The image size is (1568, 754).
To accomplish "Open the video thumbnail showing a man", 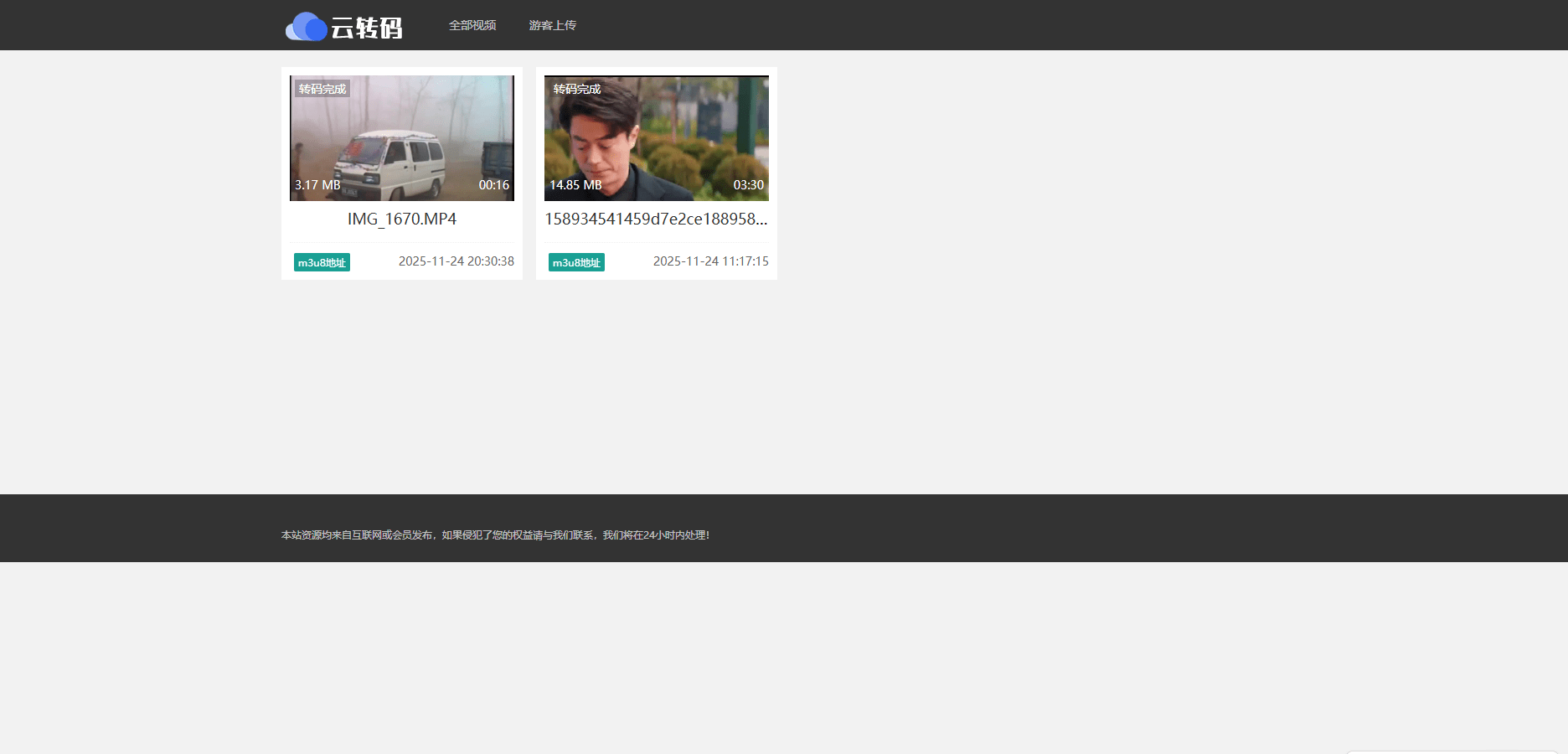I will point(657,138).
